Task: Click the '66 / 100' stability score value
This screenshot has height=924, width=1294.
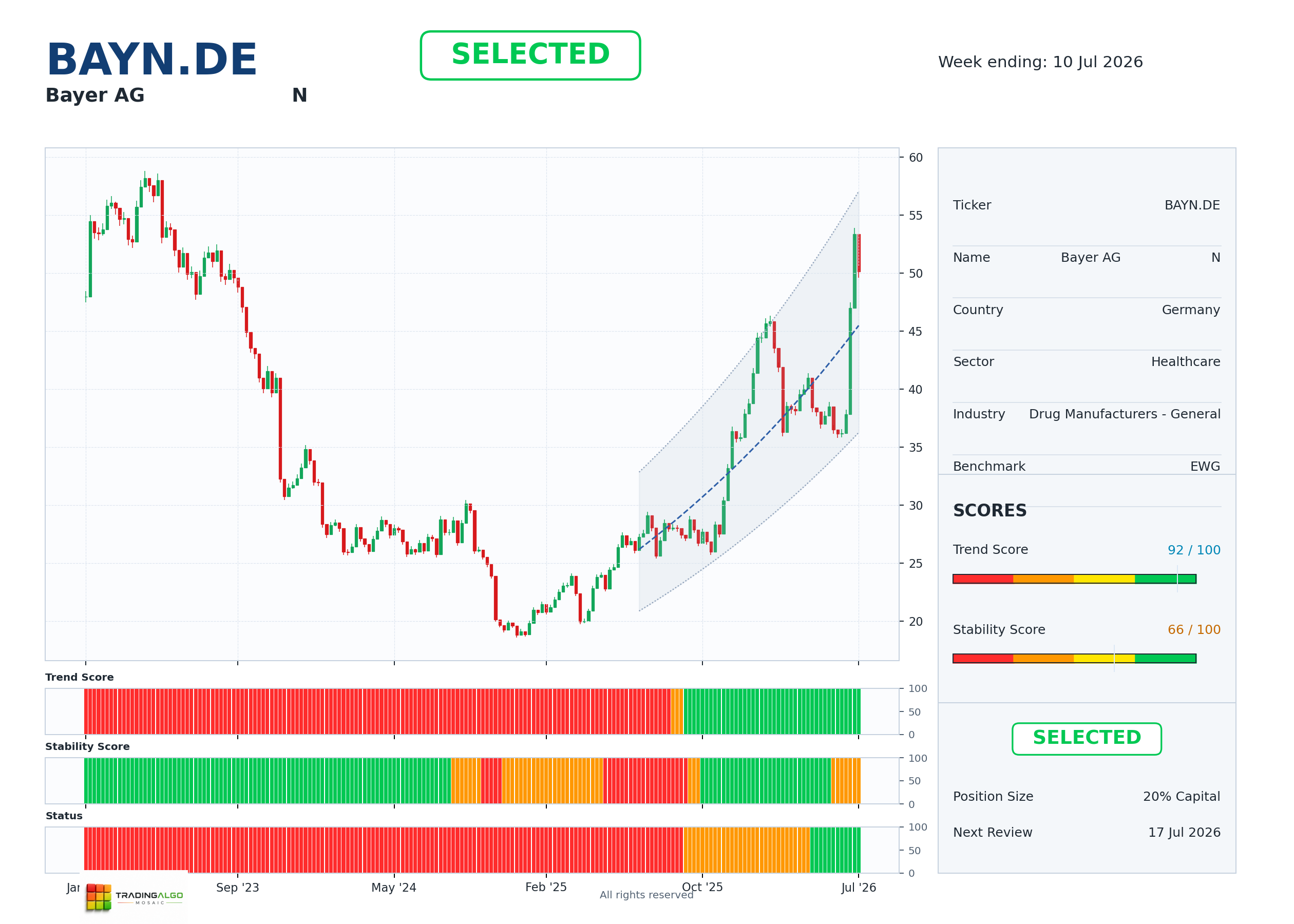Action: pyautogui.click(x=1194, y=630)
